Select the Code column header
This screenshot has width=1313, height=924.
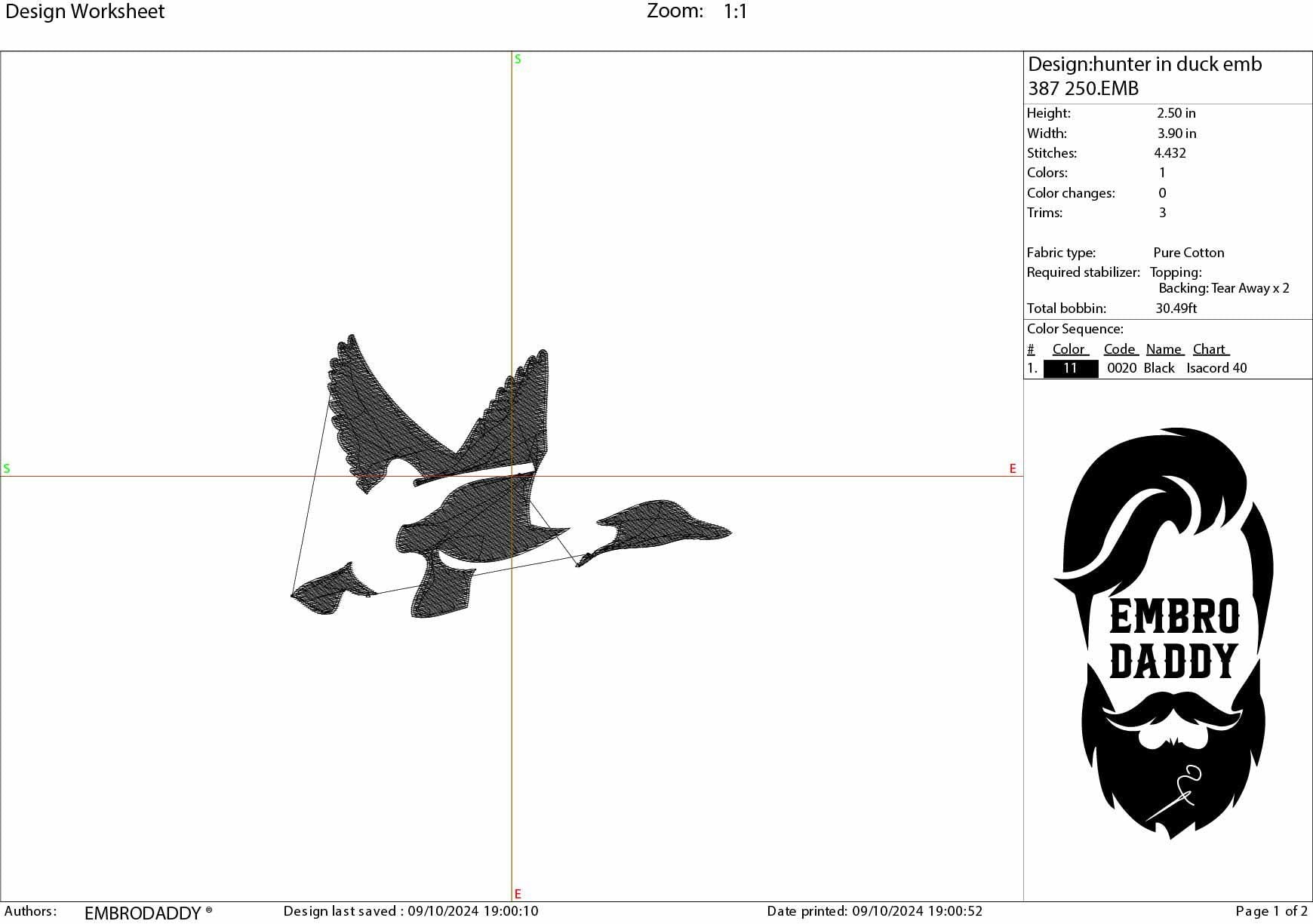click(1121, 348)
